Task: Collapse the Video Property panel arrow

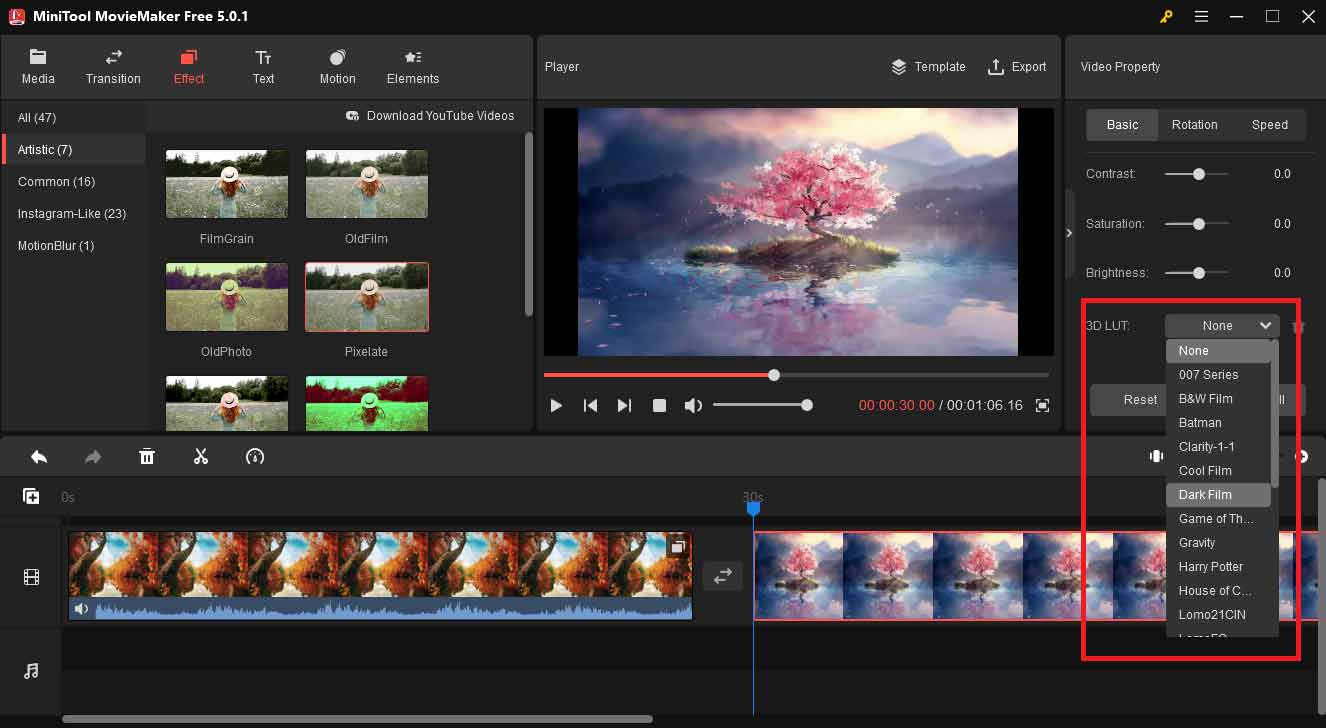Action: click(1068, 232)
